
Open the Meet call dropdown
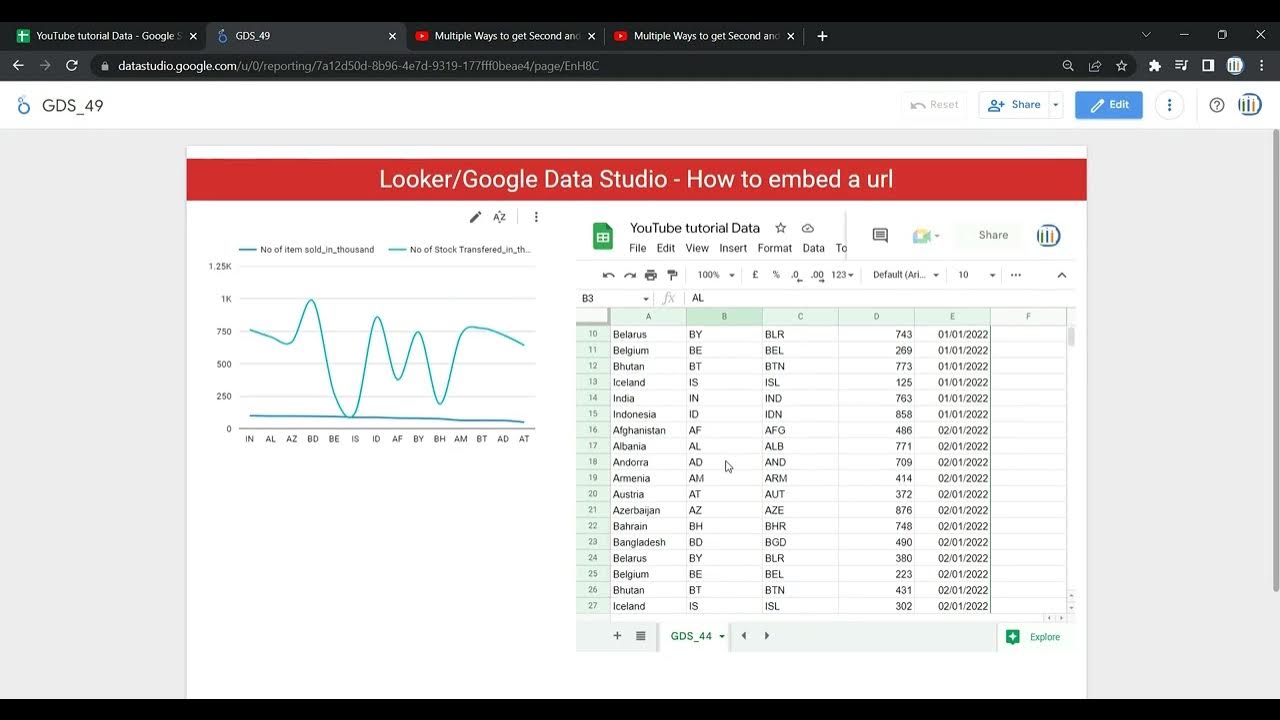(x=926, y=236)
